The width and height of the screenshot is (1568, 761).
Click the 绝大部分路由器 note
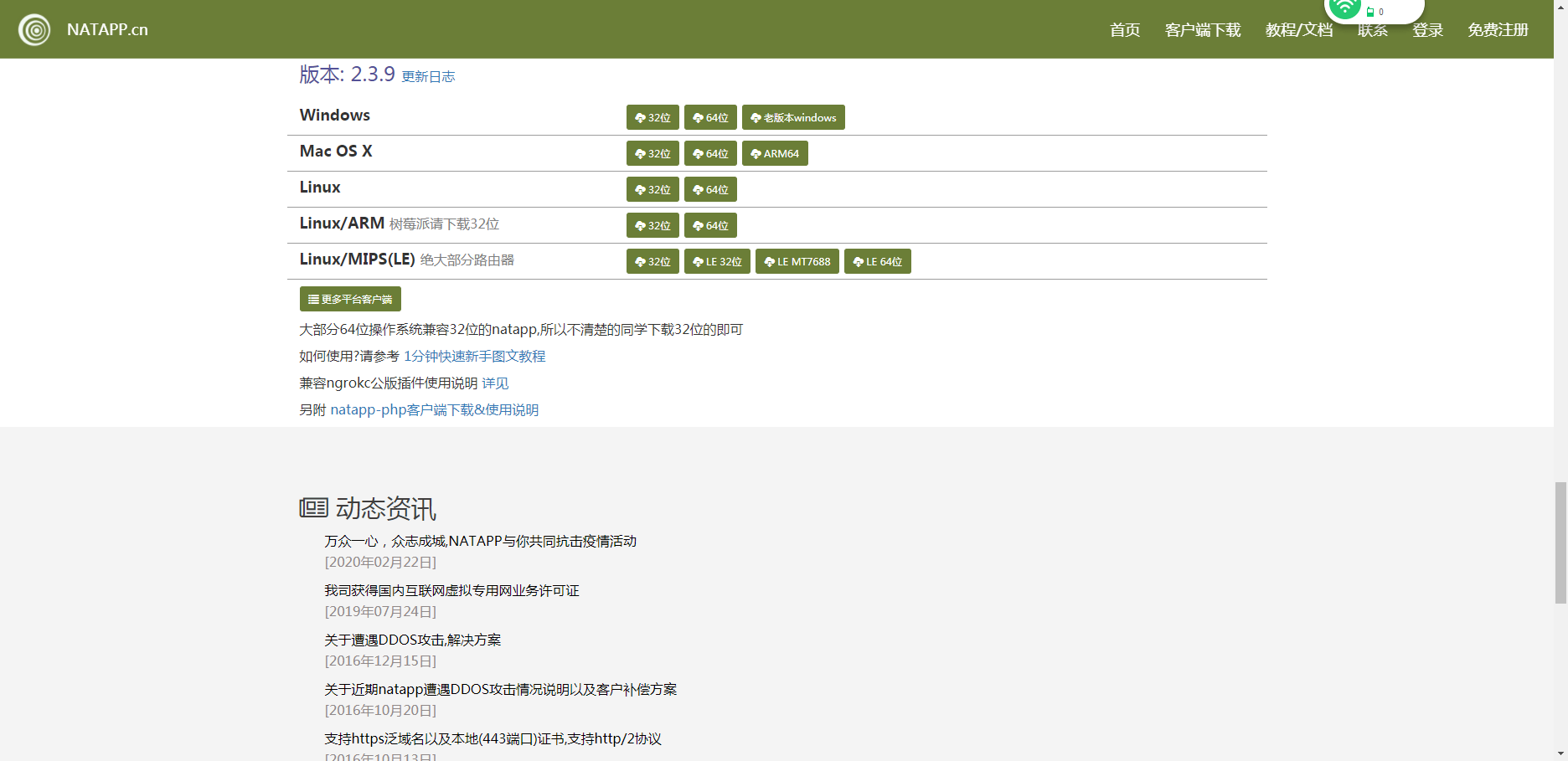[467, 260]
